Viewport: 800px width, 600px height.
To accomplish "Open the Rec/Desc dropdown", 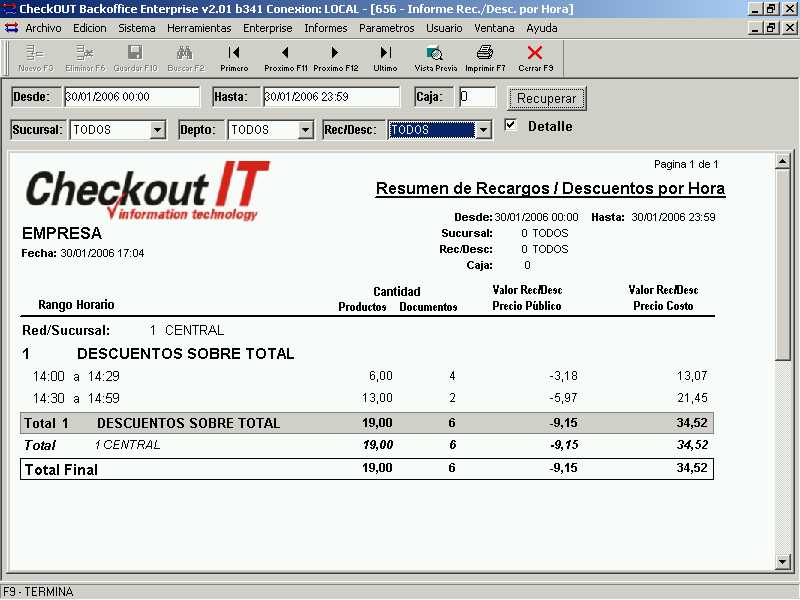I will pos(483,130).
